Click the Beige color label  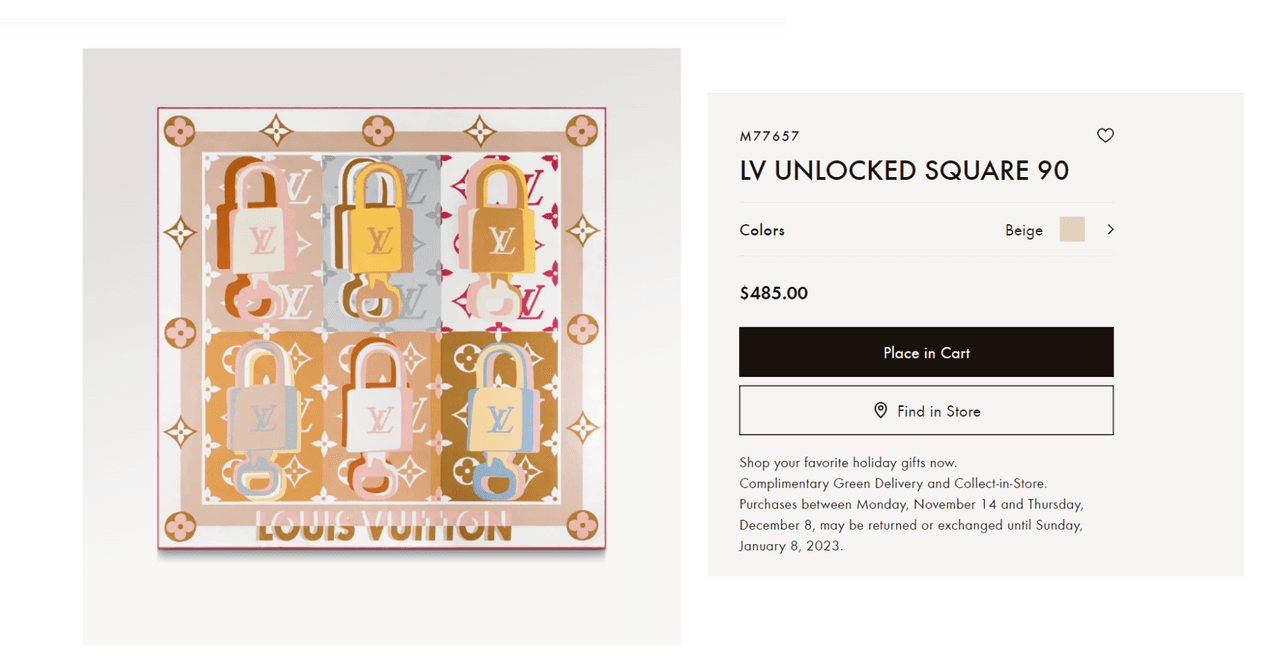(1023, 230)
